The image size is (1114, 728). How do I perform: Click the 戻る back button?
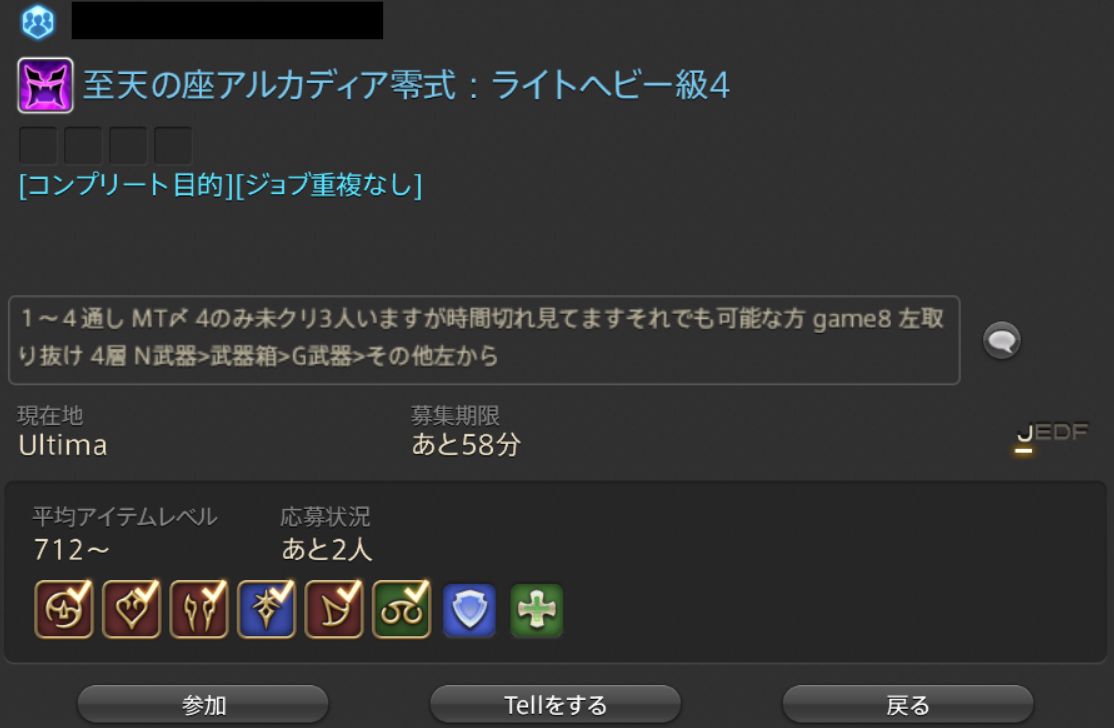[x=908, y=705]
